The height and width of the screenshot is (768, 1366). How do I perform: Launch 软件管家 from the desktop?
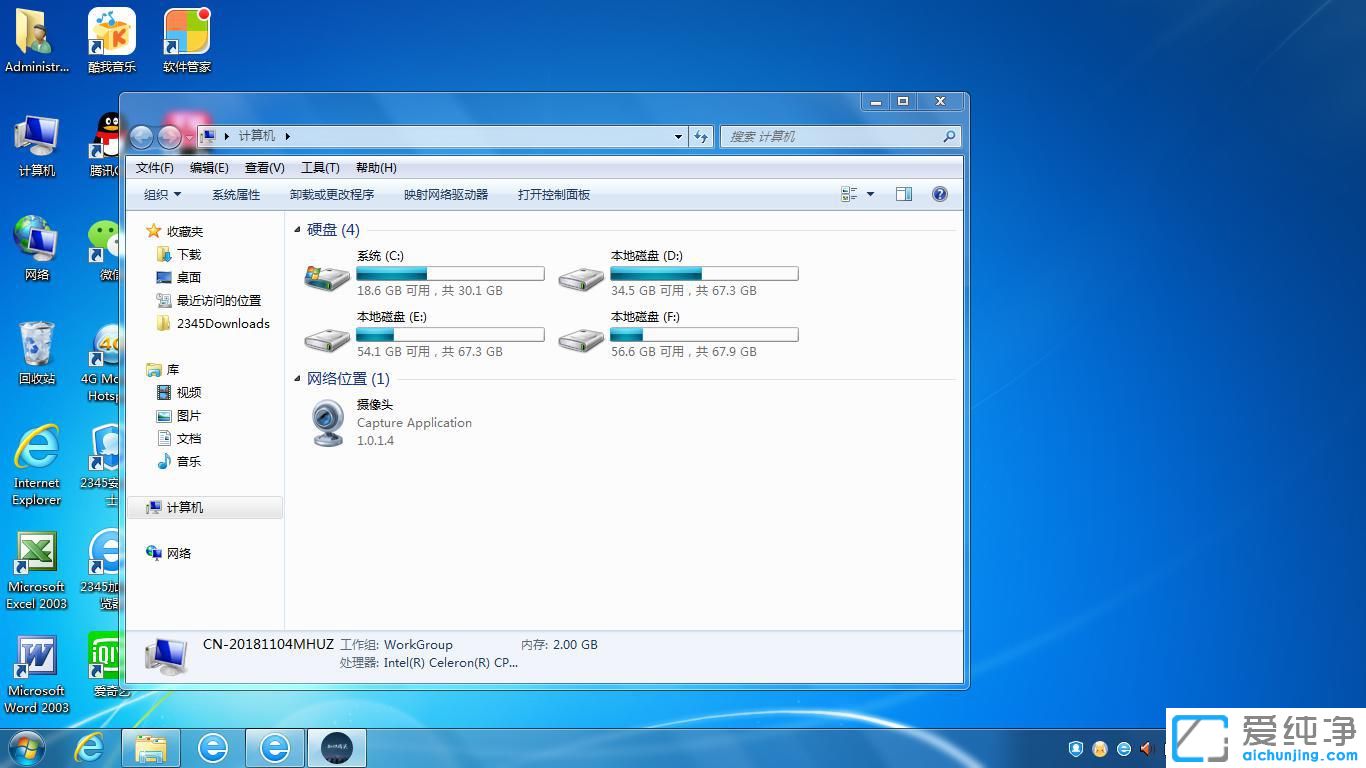point(185,40)
